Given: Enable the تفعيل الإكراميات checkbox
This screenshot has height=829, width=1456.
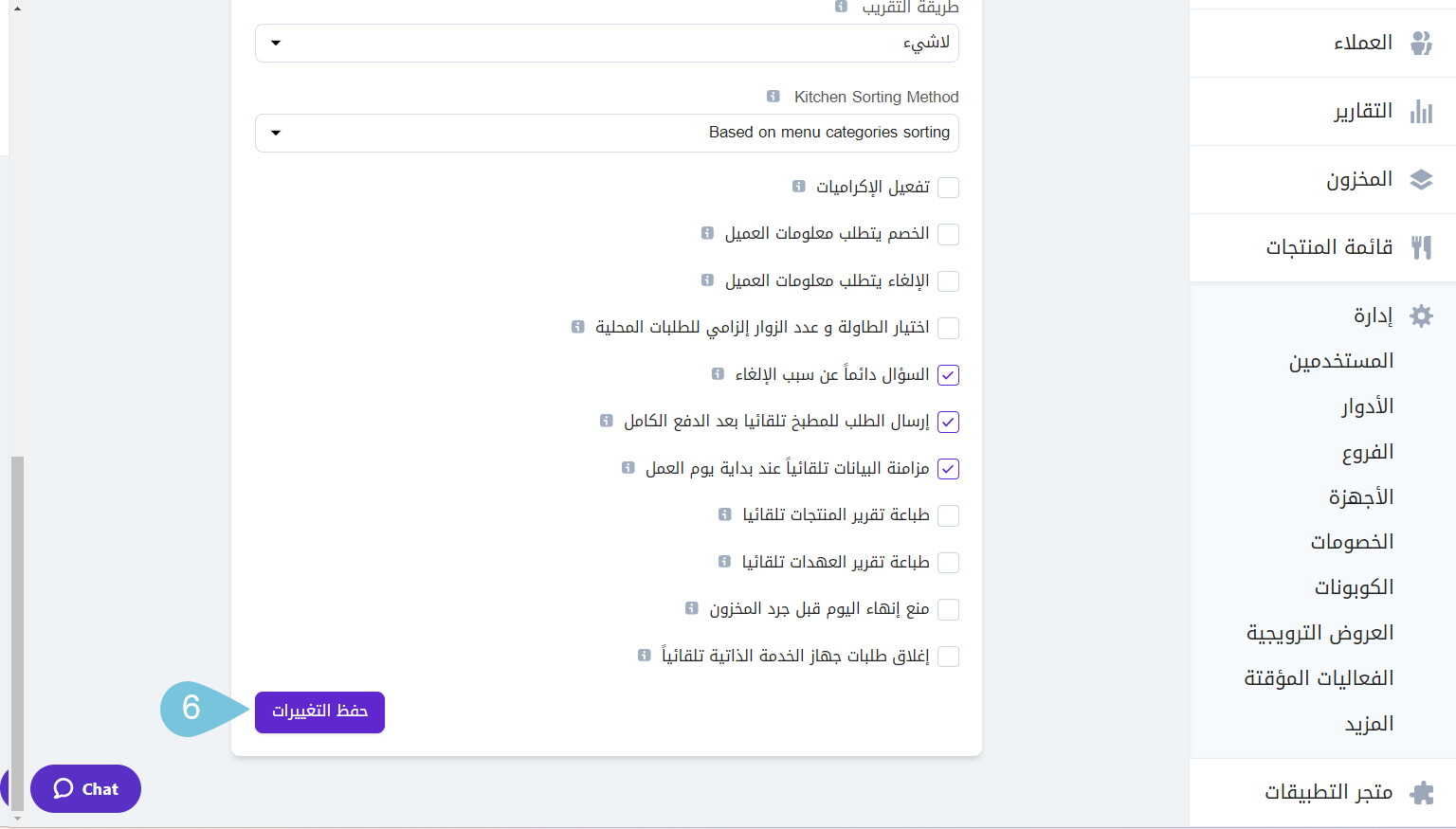Looking at the screenshot, I should click(948, 188).
